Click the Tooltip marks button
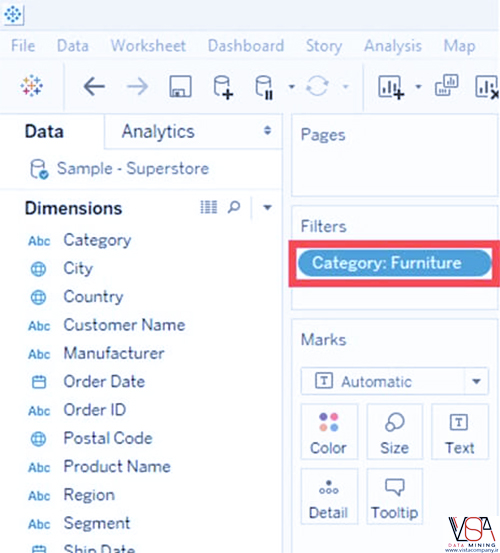Image resolution: width=500 pixels, height=553 pixels. (395, 497)
